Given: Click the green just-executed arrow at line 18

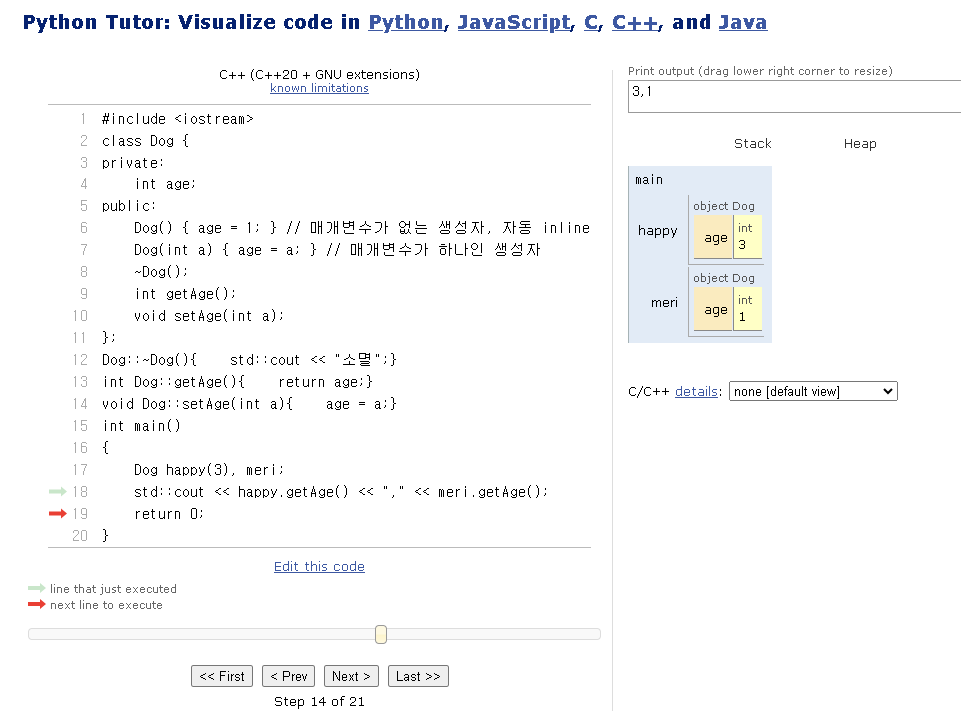Looking at the screenshot, I should coord(58,492).
